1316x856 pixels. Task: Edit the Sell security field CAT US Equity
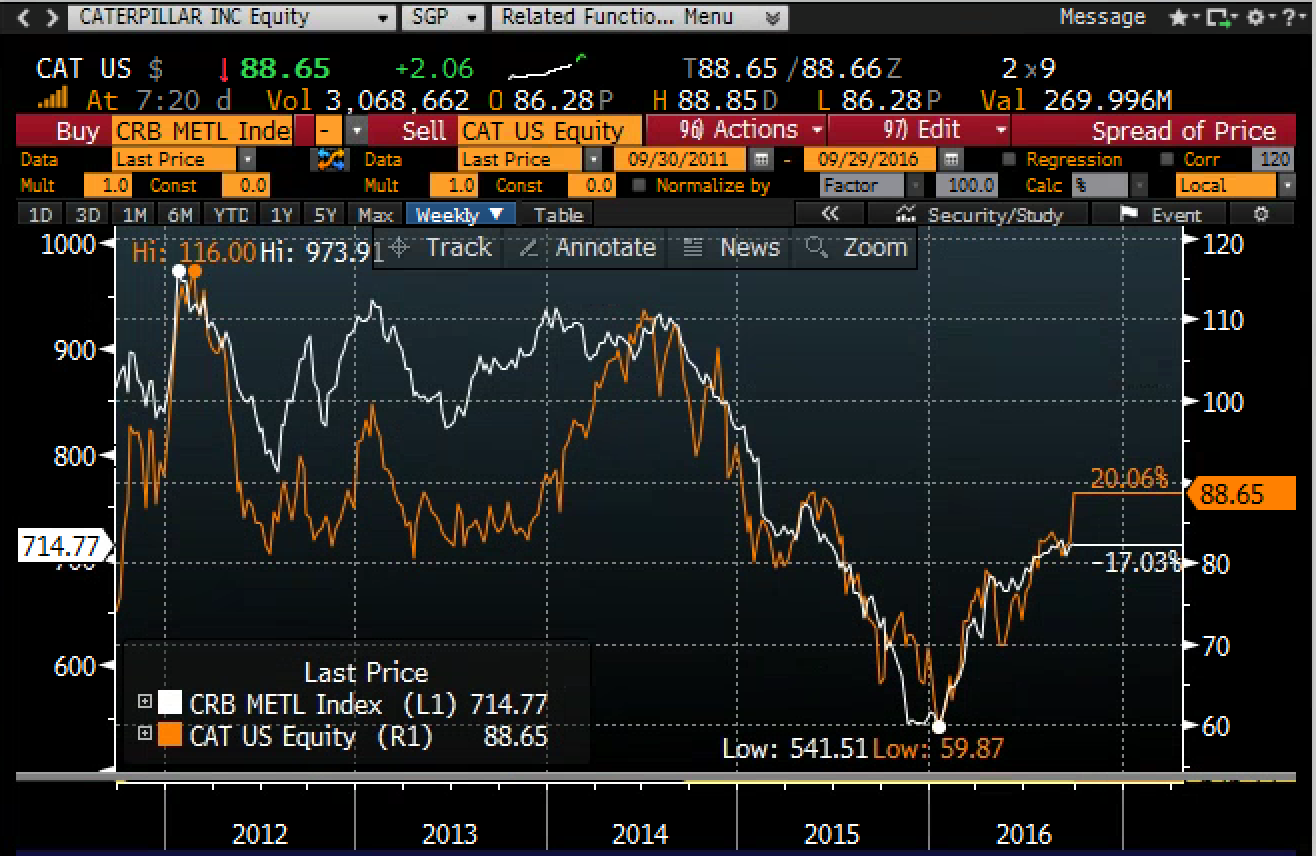pos(551,131)
